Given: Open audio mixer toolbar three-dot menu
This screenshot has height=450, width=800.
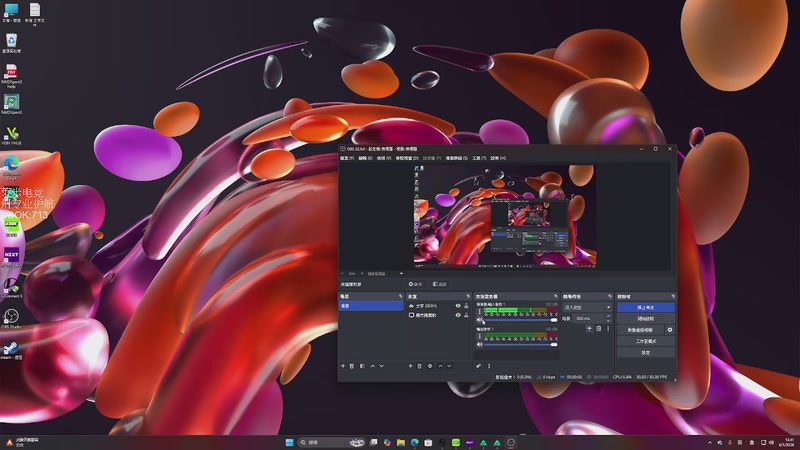Looking at the screenshot, I should tap(489, 366).
